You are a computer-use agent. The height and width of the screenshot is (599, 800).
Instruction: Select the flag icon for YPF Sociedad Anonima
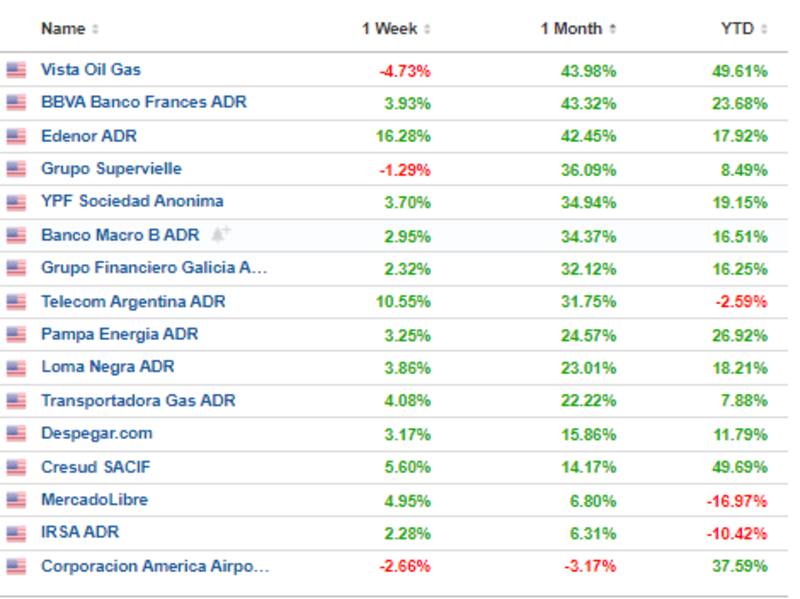[16, 202]
